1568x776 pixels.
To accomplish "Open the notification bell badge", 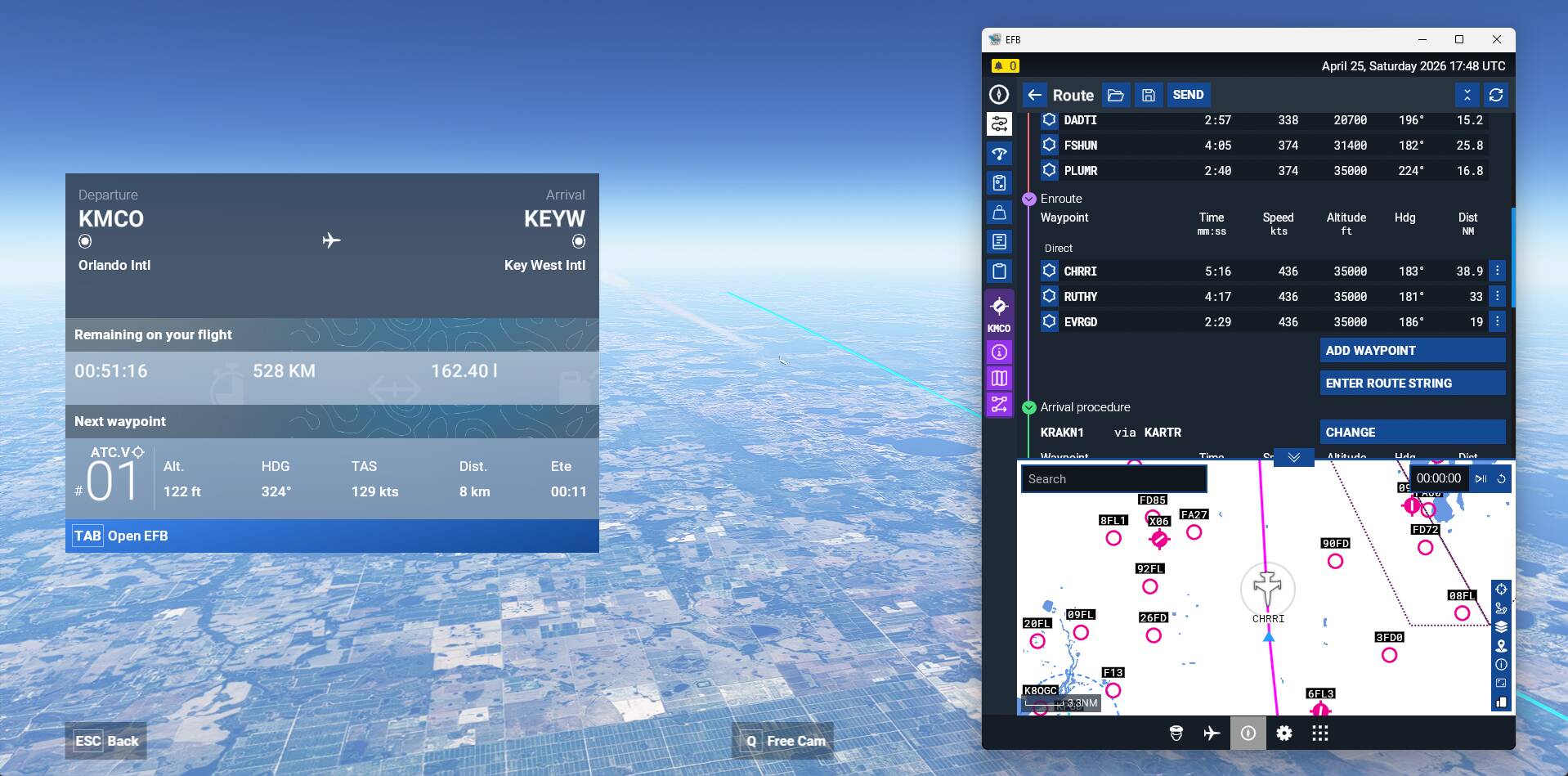I will 1006,66.
